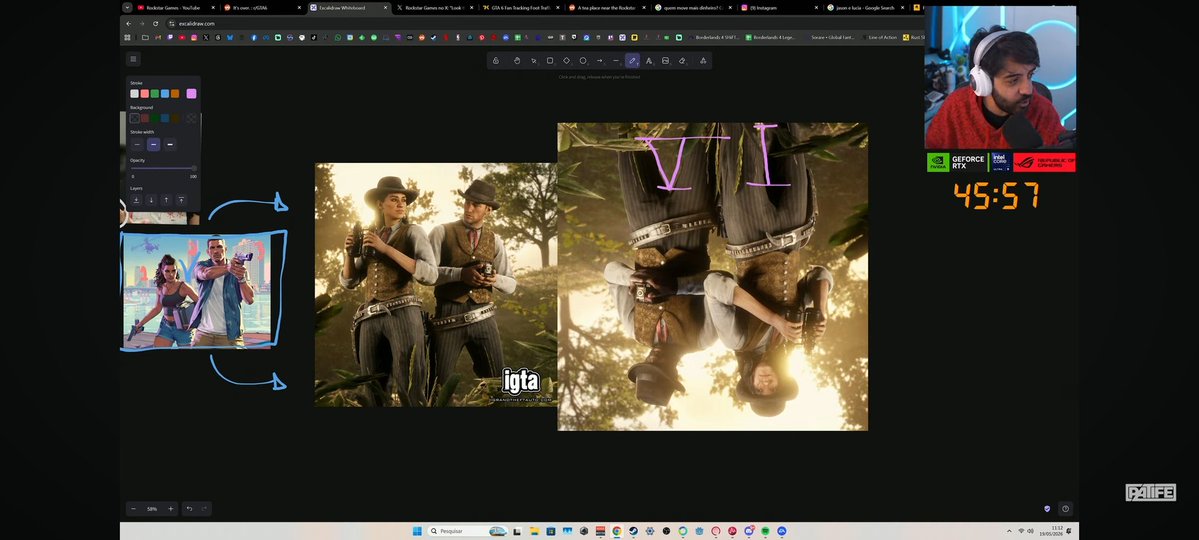Click the encryption shield icon
Image resolution: width=1199 pixels, height=540 pixels.
[x=1047, y=509]
